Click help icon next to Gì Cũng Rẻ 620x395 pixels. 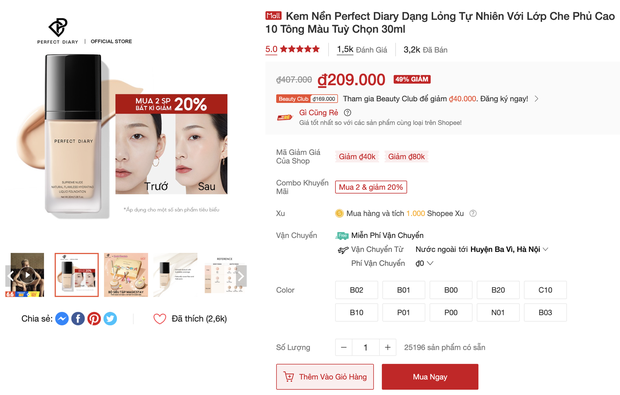pyautogui.click(x=348, y=113)
